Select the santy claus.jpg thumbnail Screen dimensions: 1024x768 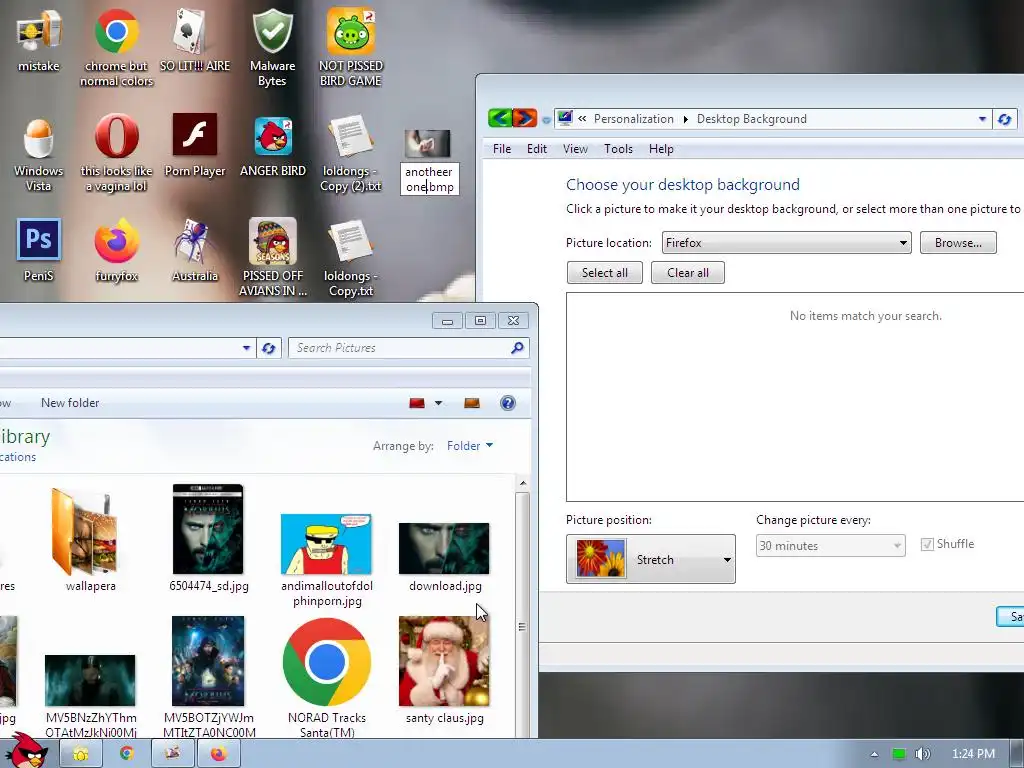pos(444,661)
